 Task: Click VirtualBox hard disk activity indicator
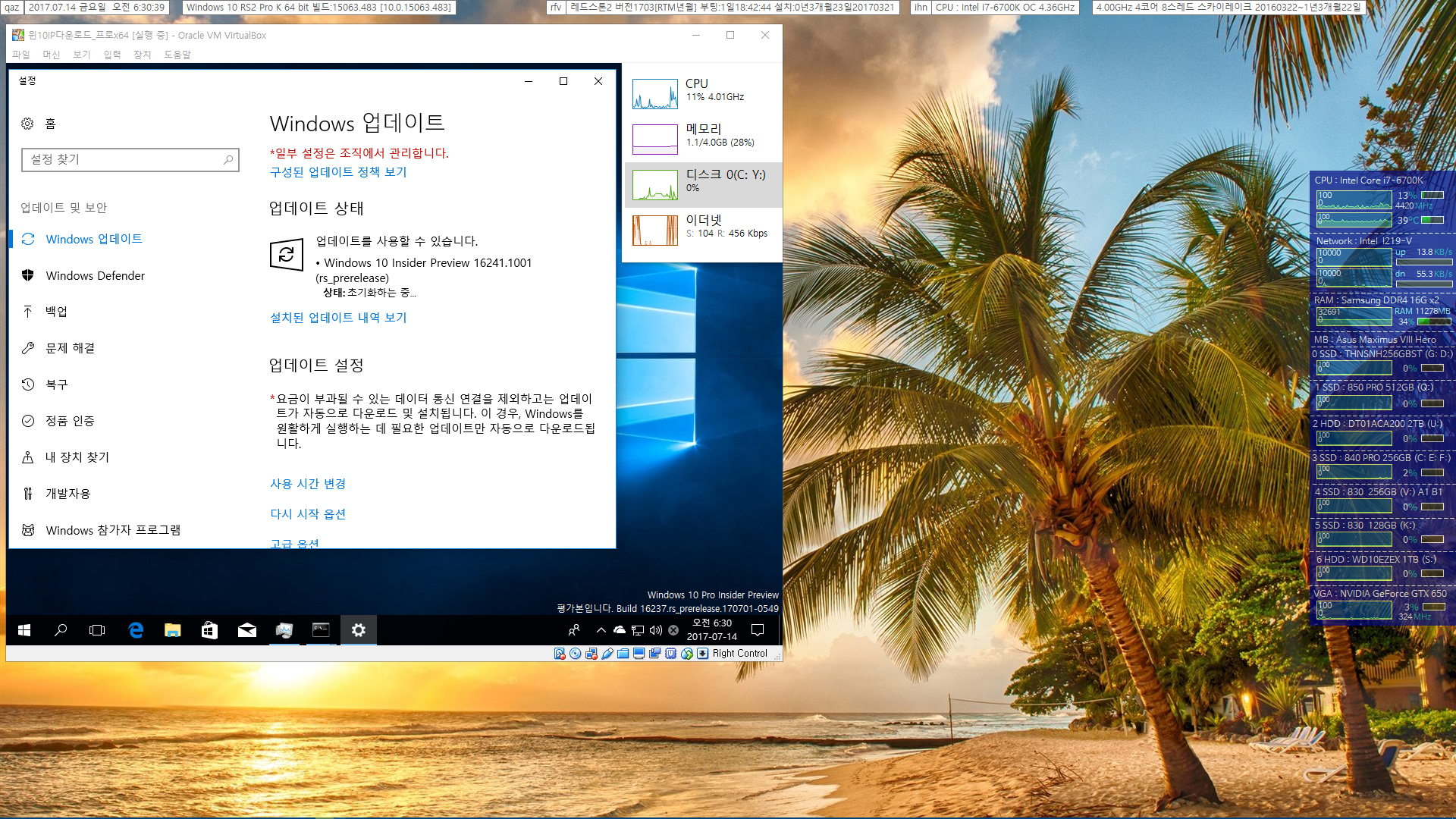pyautogui.click(x=560, y=654)
